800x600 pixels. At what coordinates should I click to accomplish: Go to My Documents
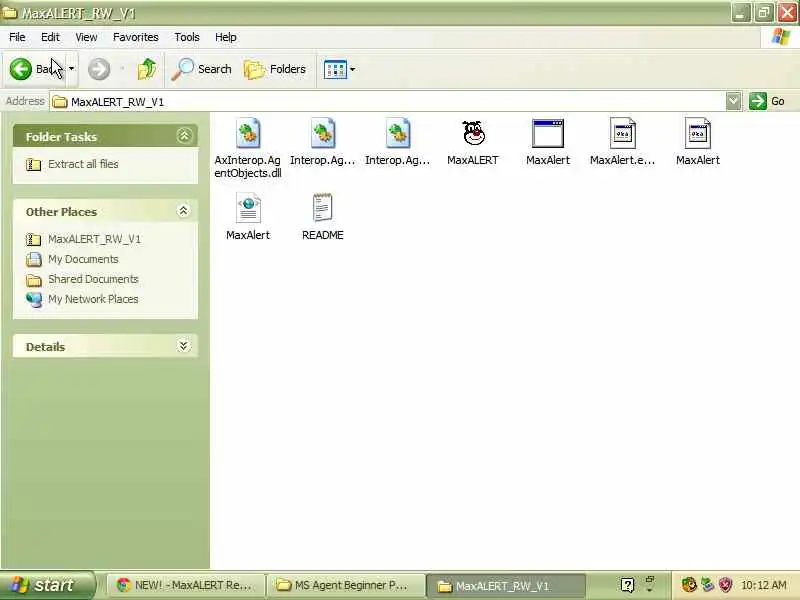pyautogui.click(x=83, y=259)
